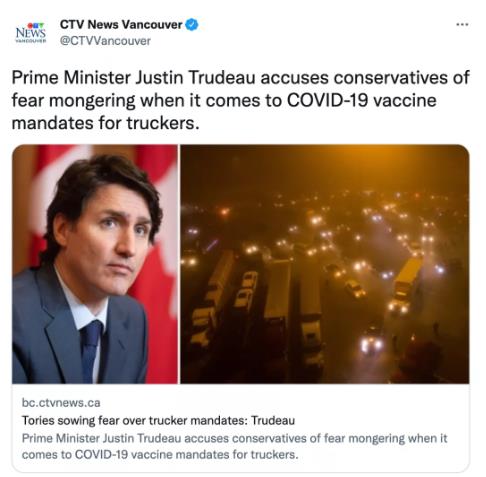Click the blue verified checkmark badge
The image size is (486, 477).
point(192,25)
